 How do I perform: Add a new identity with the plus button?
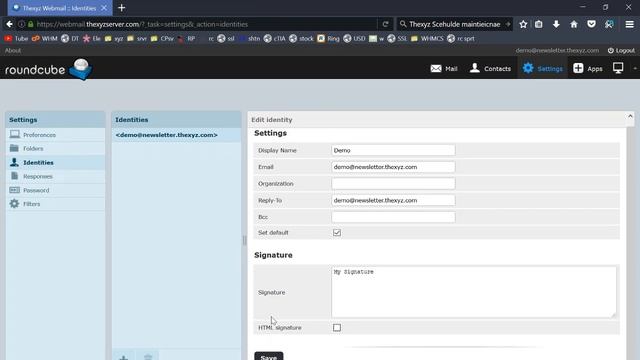pyautogui.click(x=124, y=357)
